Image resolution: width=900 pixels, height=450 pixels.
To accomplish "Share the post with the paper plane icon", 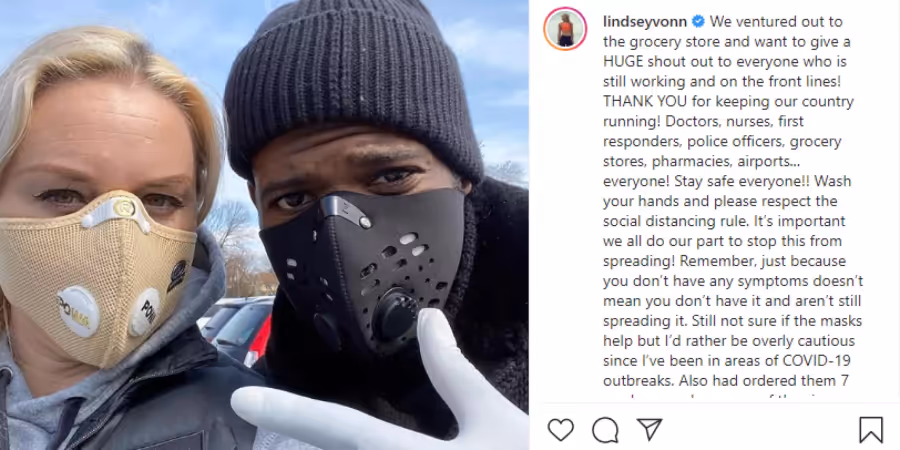I will click(x=649, y=429).
